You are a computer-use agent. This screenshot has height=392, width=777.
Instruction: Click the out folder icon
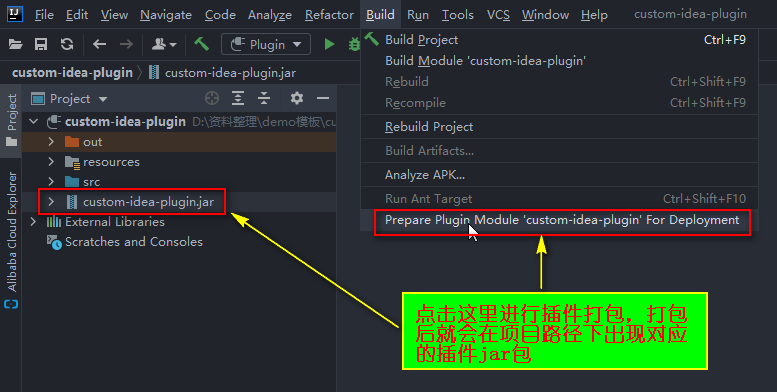tap(72, 142)
